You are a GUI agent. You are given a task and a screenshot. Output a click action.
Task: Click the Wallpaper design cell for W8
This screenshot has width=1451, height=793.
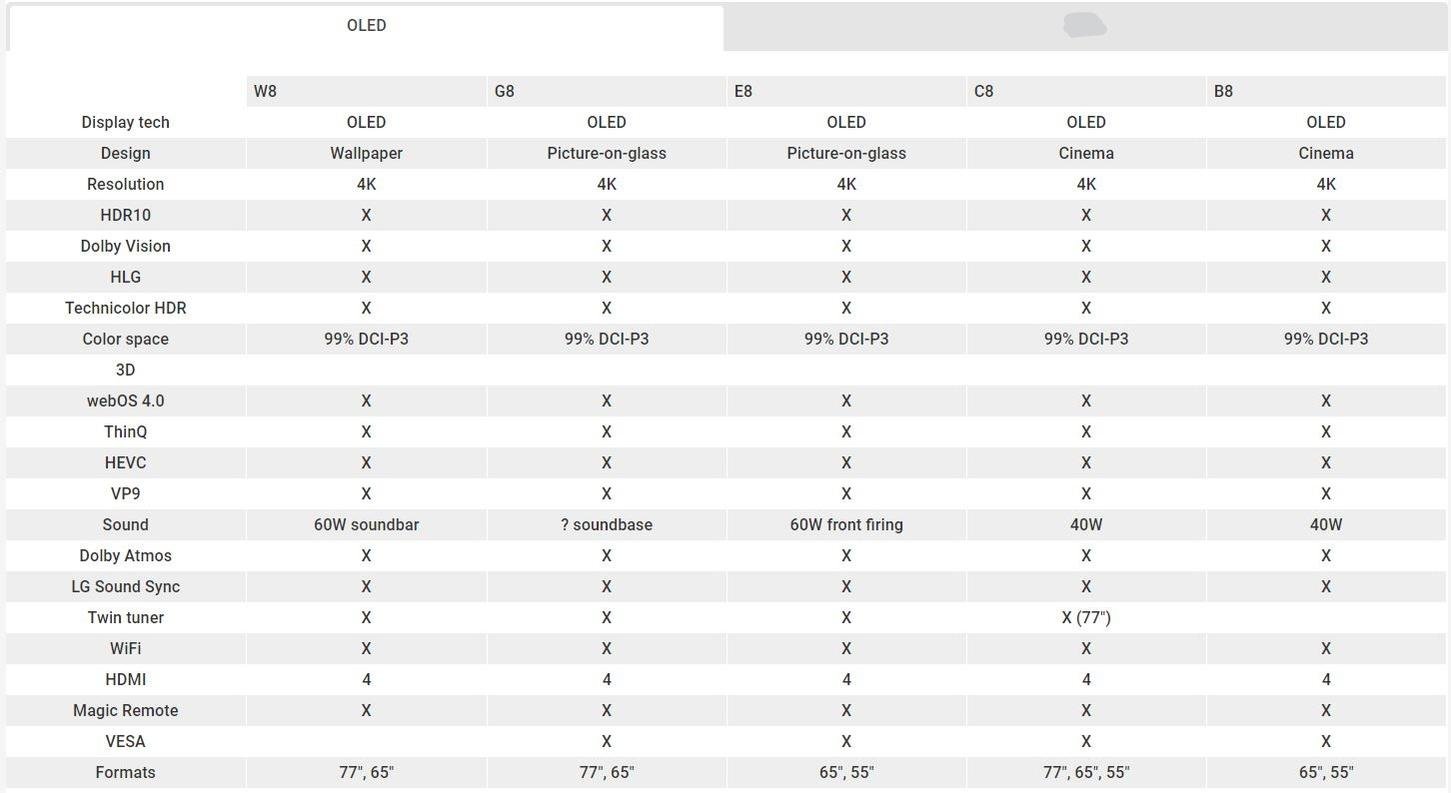366,153
